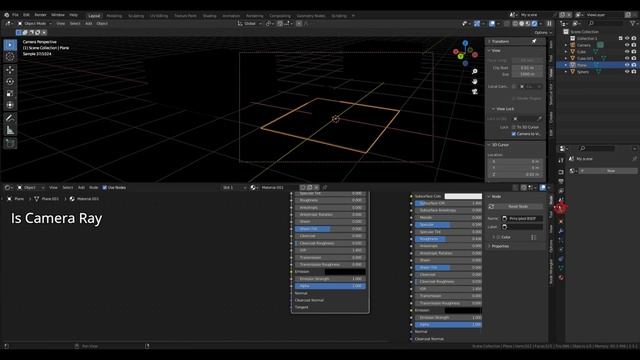Image resolution: width=640 pixels, height=360 pixels.
Task: Click the Blender logo icon
Action: [x=7, y=15]
